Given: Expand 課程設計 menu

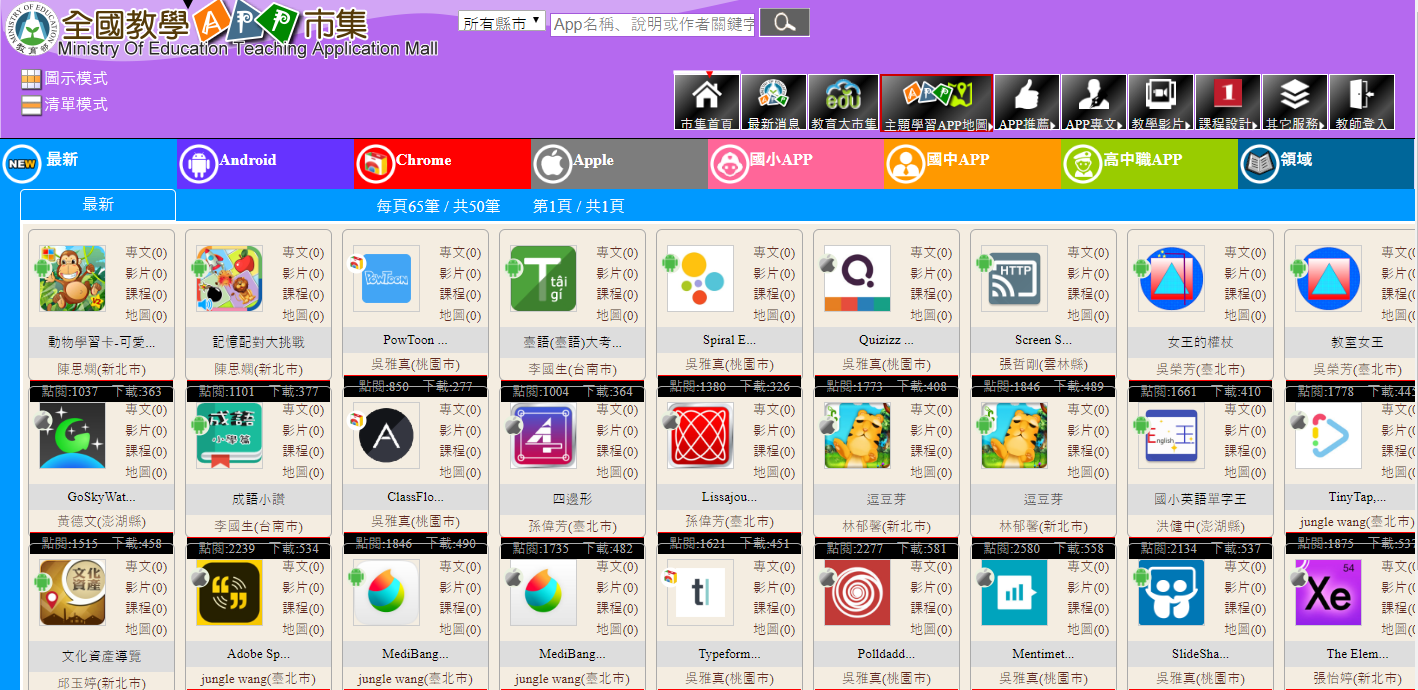Looking at the screenshot, I should click(1228, 103).
